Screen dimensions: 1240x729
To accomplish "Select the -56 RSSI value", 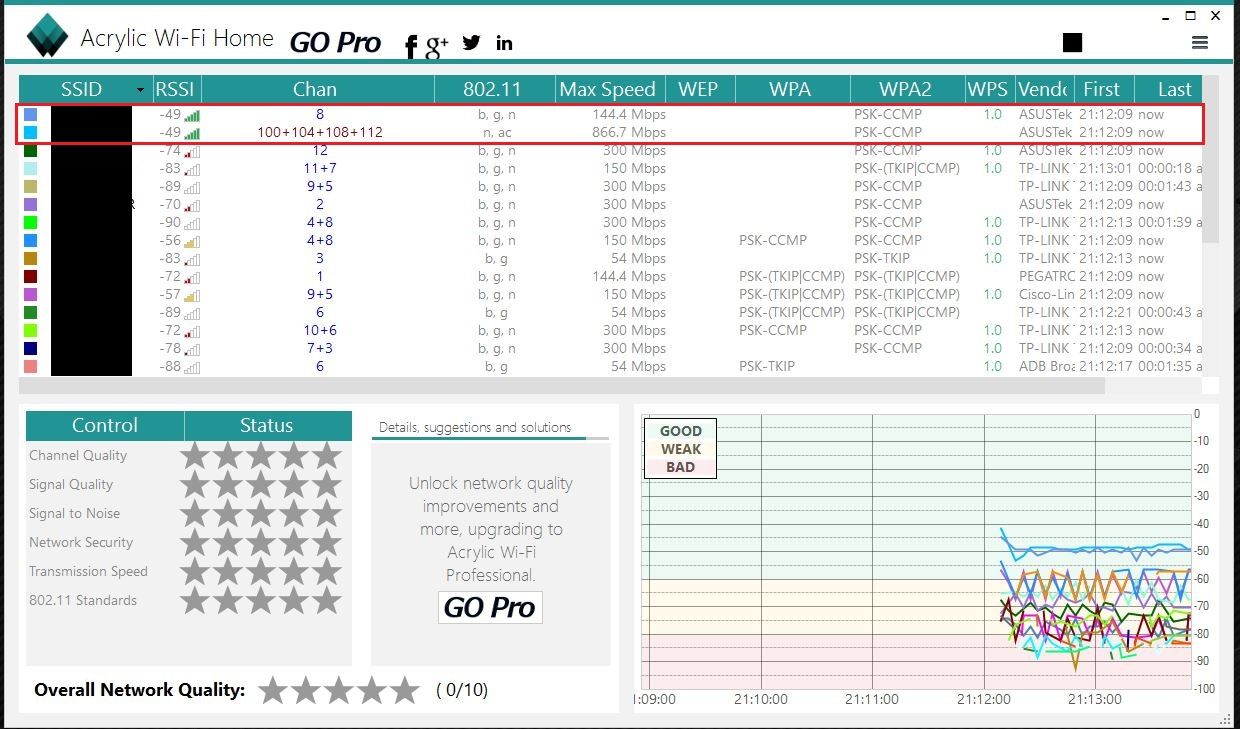I will pos(170,240).
